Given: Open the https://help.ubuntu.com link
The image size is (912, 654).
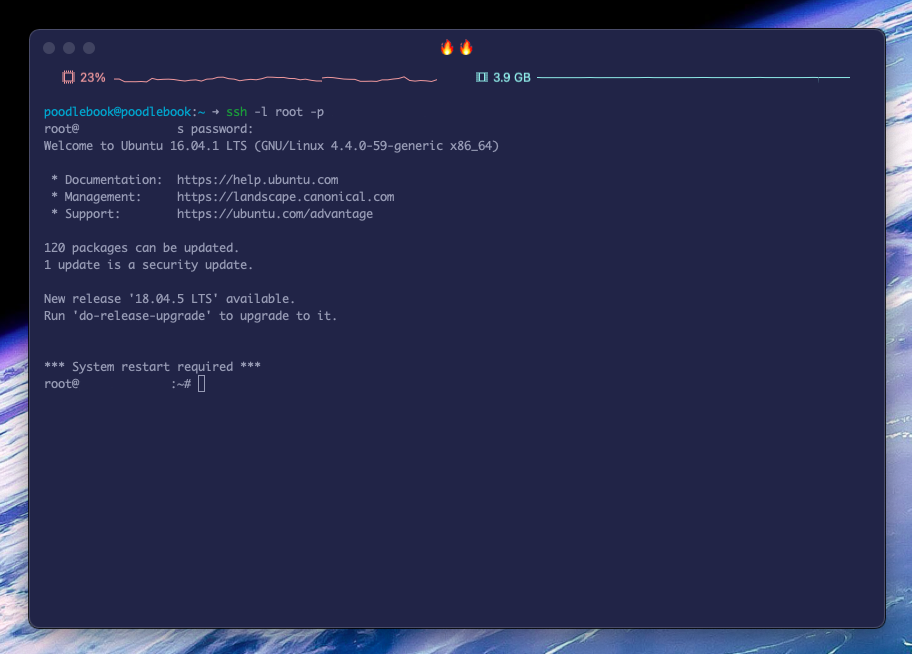Looking at the screenshot, I should point(258,180).
